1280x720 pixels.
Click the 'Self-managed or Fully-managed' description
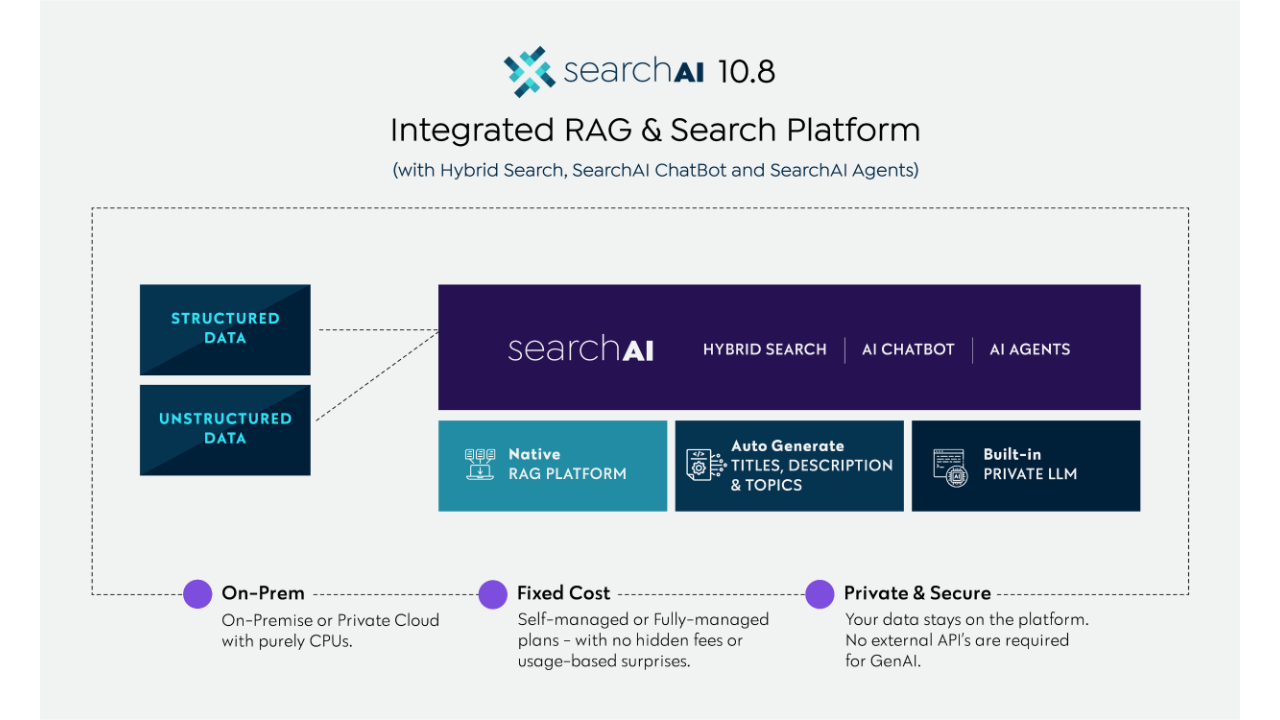point(643,640)
